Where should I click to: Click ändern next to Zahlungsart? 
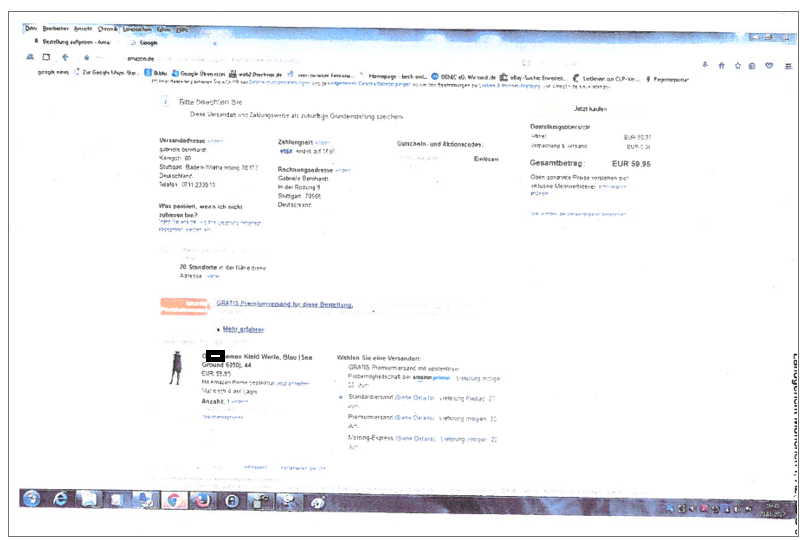[322, 142]
